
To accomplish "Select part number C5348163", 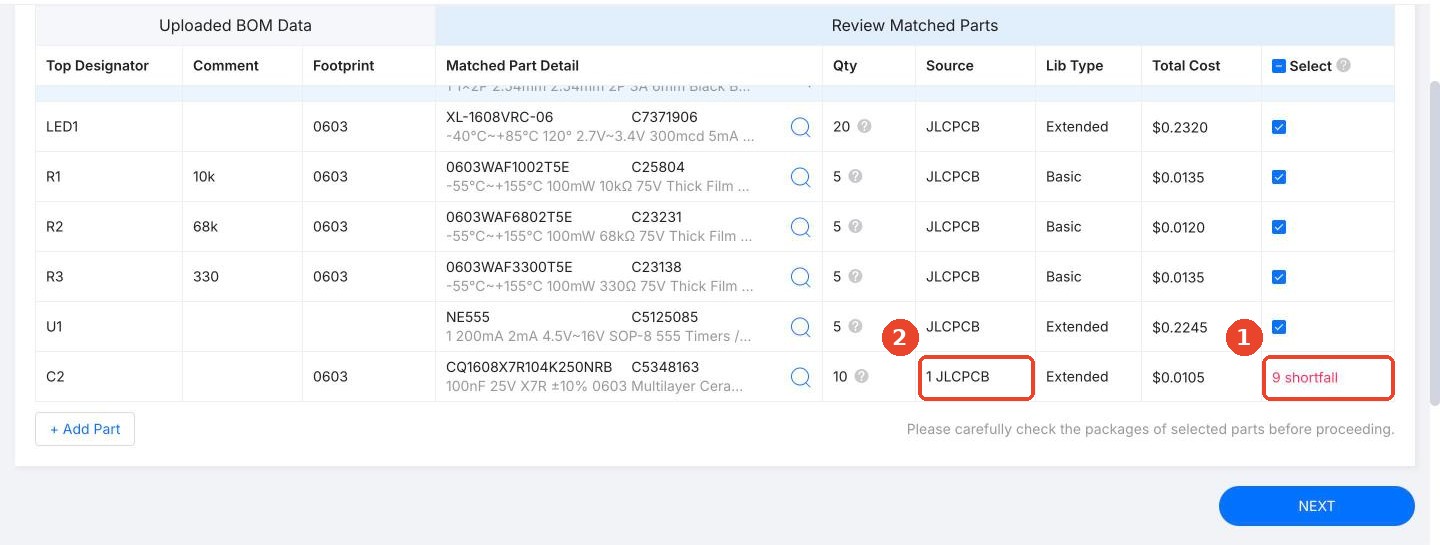I will tap(665, 367).
